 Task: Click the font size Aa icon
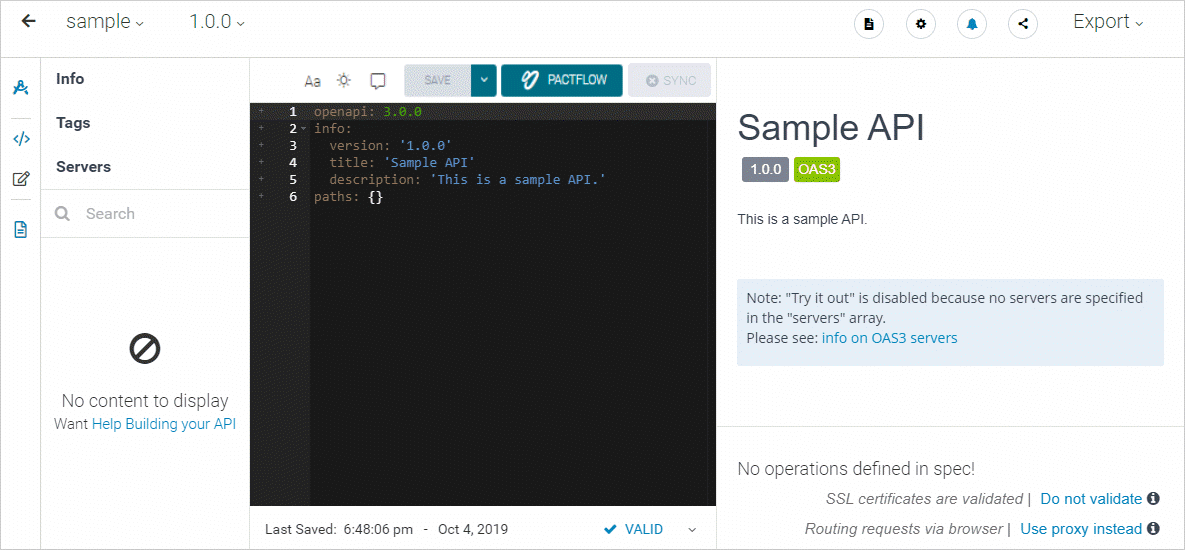pyautogui.click(x=313, y=81)
